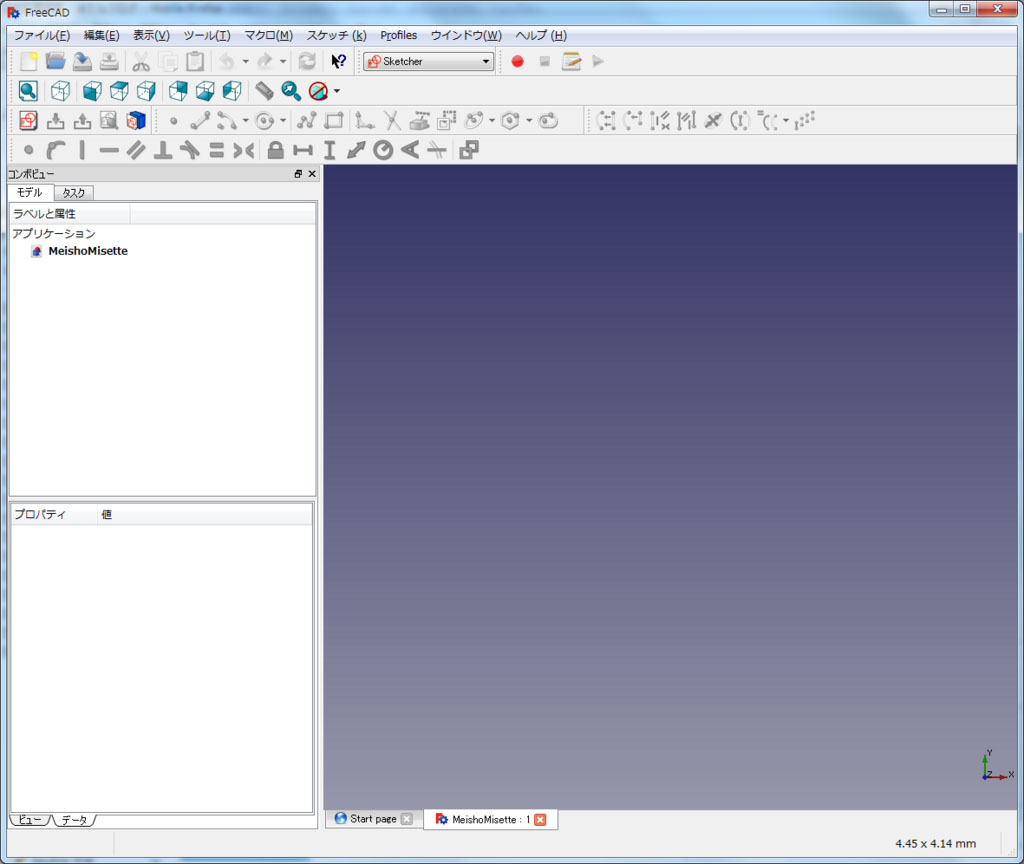Apply the Radius constraint
Viewport: 1024px width, 864px height.
click(x=383, y=150)
